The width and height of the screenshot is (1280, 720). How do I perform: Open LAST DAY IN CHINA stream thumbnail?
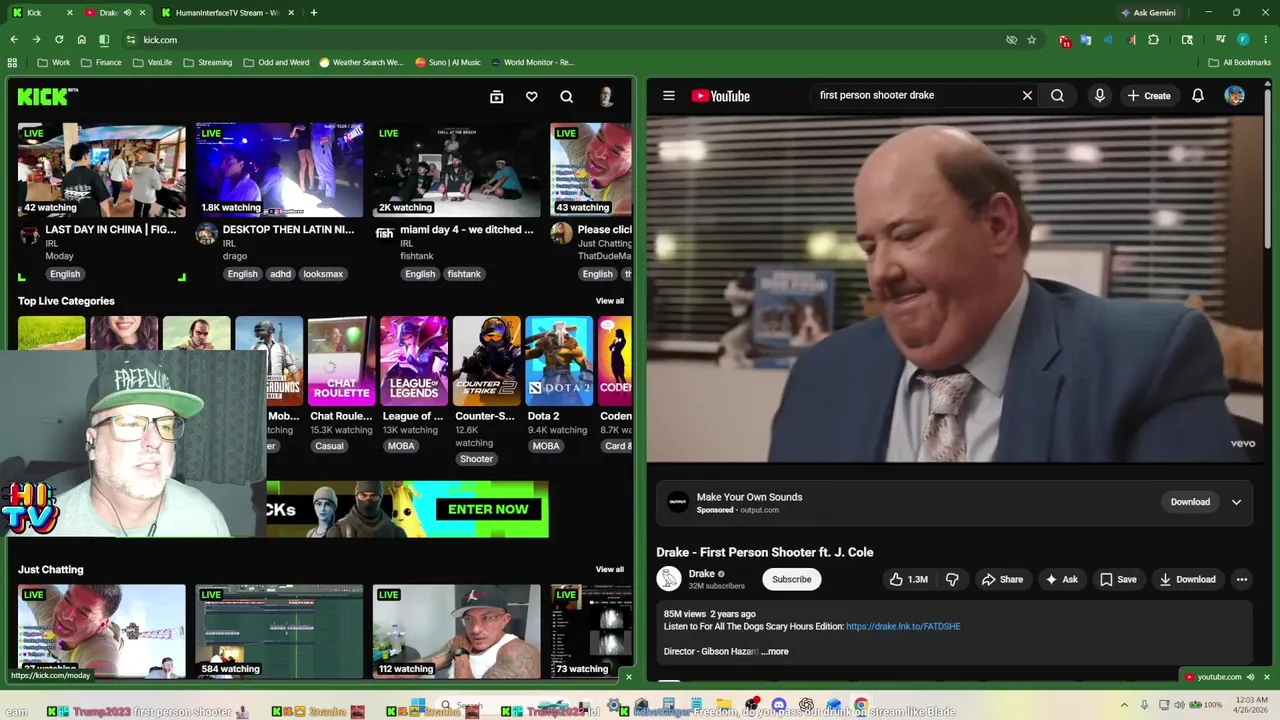tap(102, 170)
